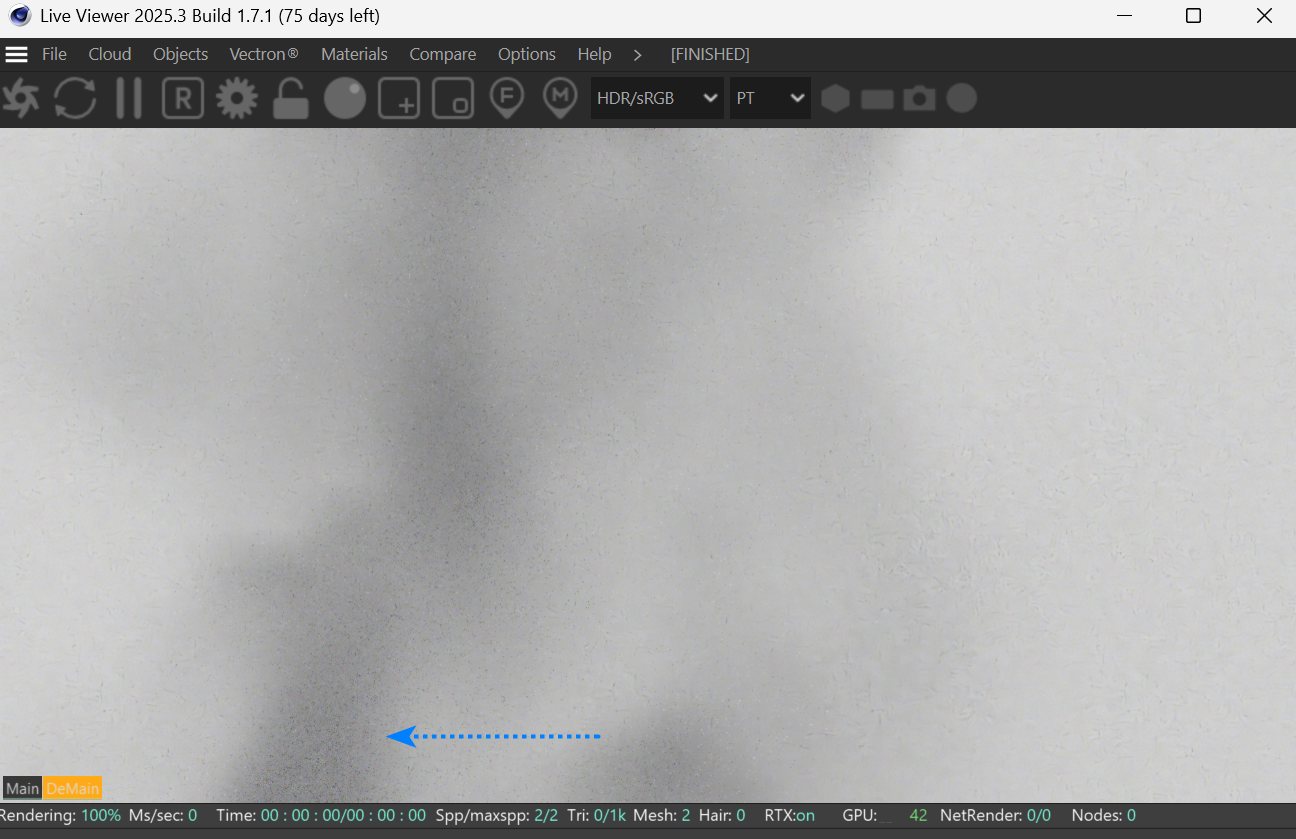1296x839 pixels.
Task: Select the pick material M icon
Action: pyautogui.click(x=560, y=98)
